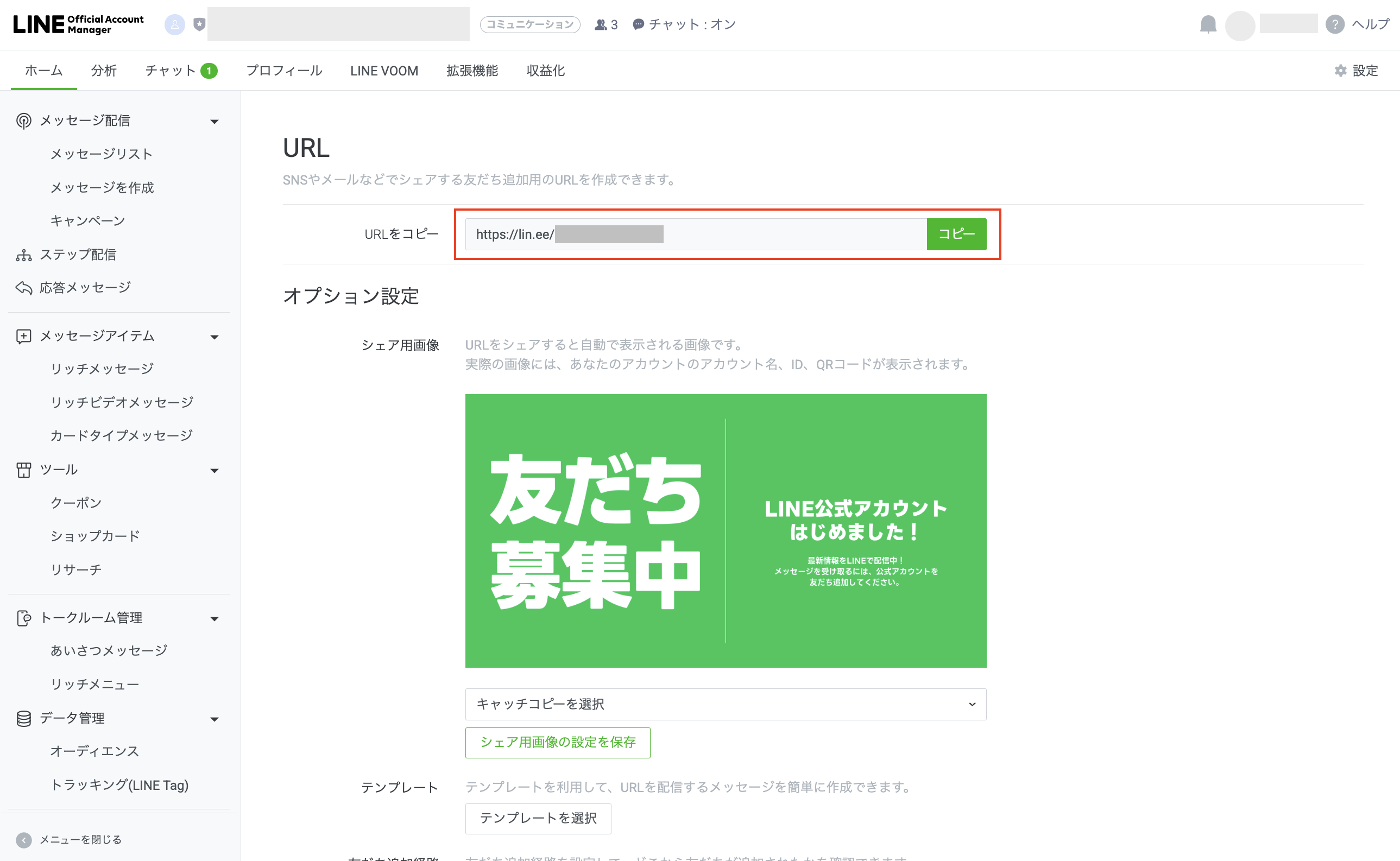Screen dimensions: 1400x861
Task: Click the help question mark icon
Action: (1334, 24)
